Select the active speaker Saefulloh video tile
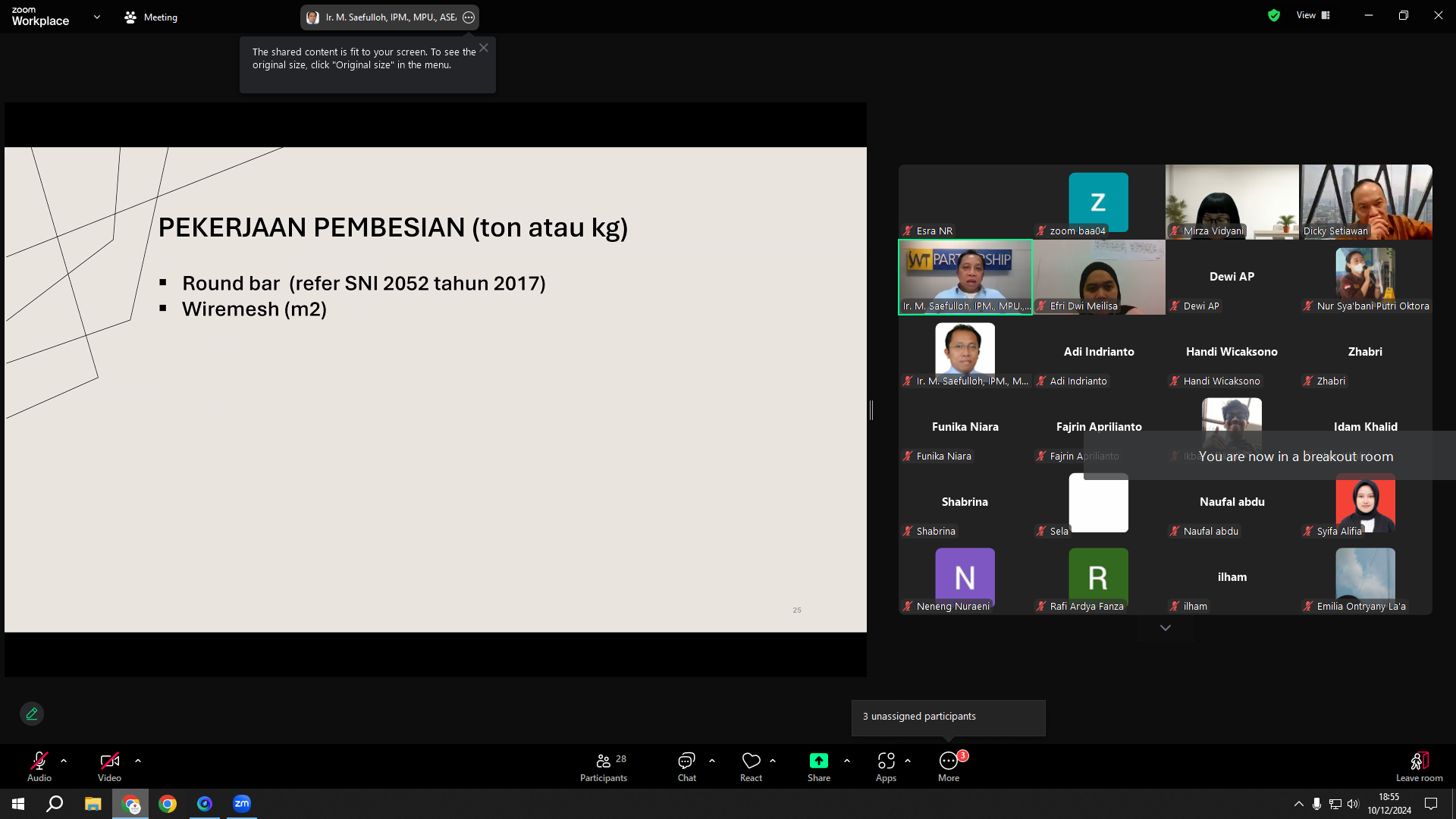Image resolution: width=1456 pixels, height=819 pixels. 965,277
